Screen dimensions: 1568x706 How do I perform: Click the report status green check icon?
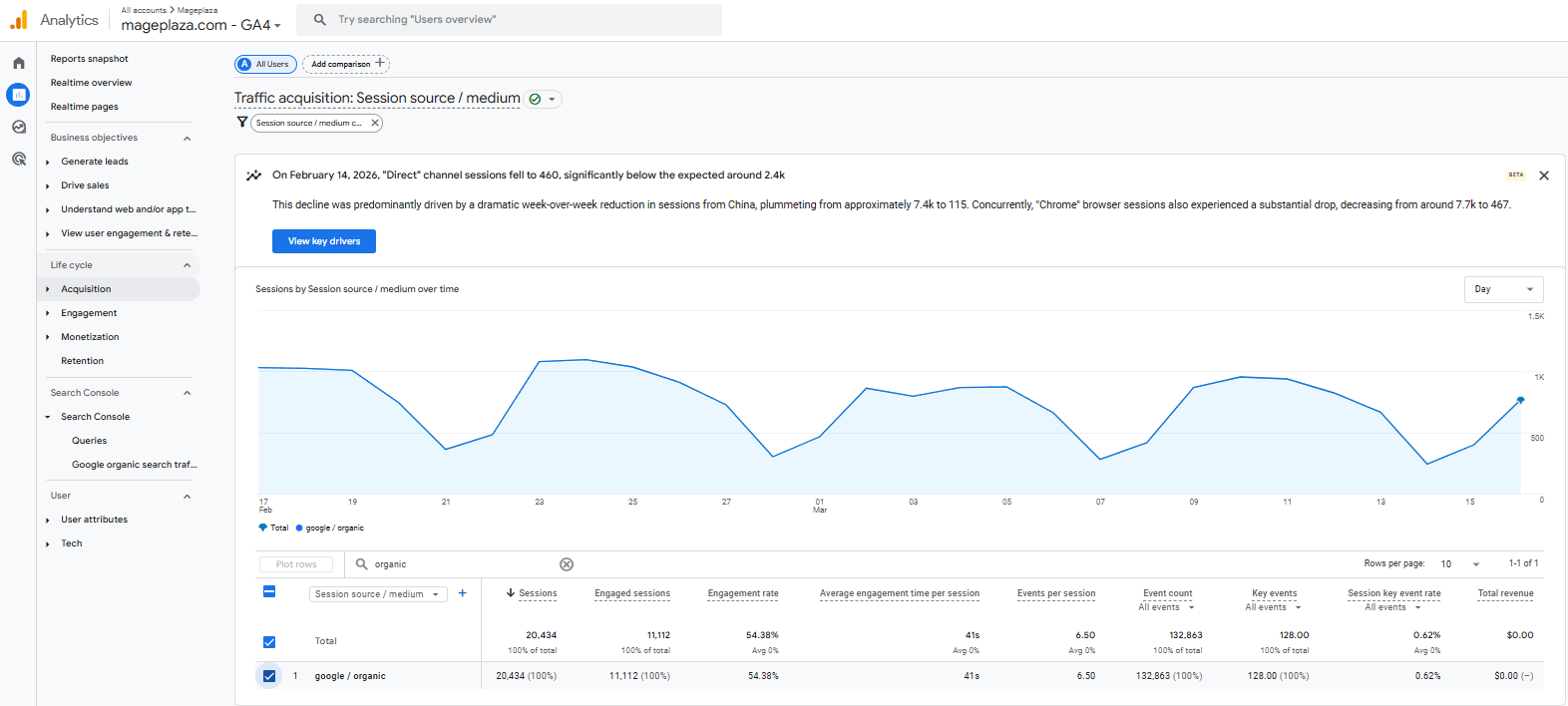(x=536, y=99)
